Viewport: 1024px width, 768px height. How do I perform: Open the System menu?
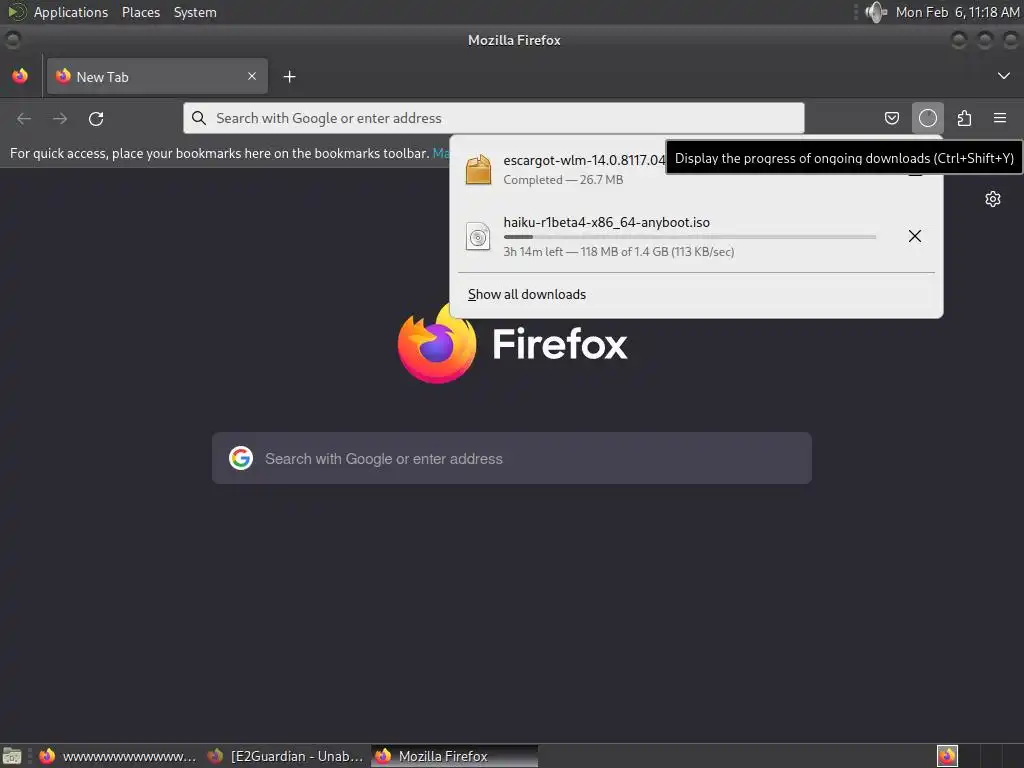coord(195,12)
